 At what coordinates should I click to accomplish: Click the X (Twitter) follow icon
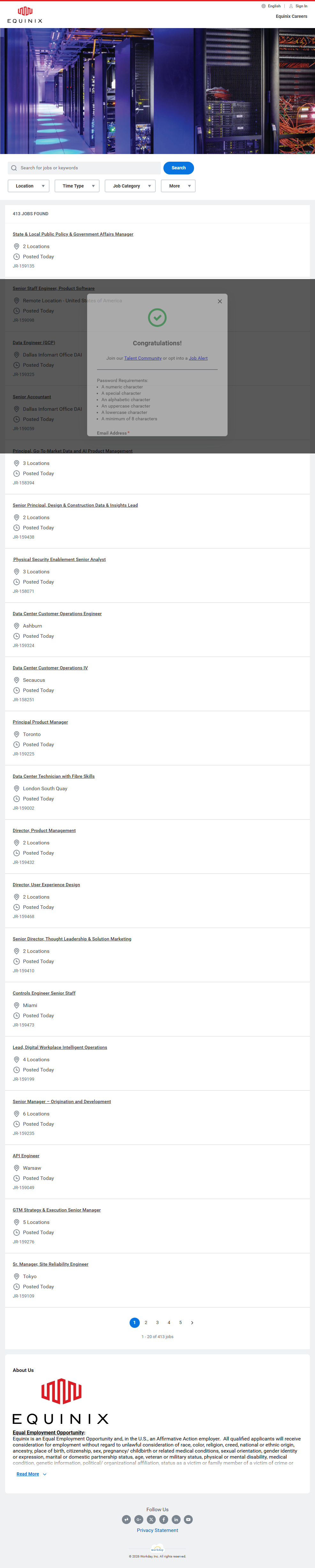click(x=151, y=1519)
